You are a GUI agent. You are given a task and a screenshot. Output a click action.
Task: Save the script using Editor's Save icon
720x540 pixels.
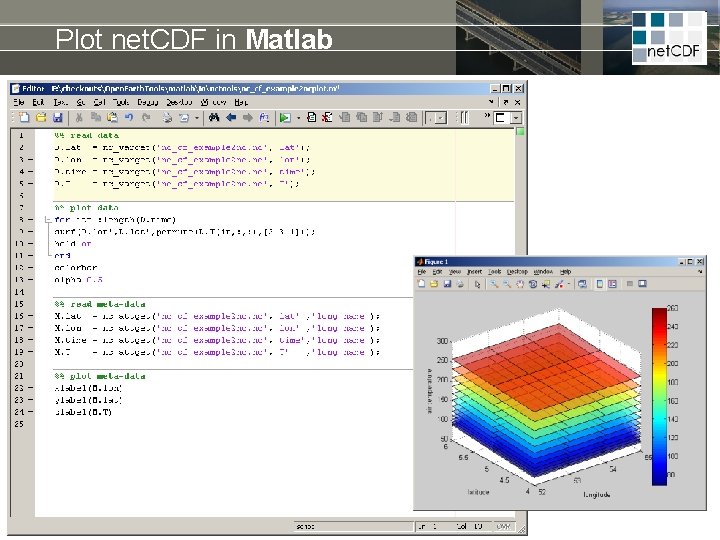(x=57, y=118)
